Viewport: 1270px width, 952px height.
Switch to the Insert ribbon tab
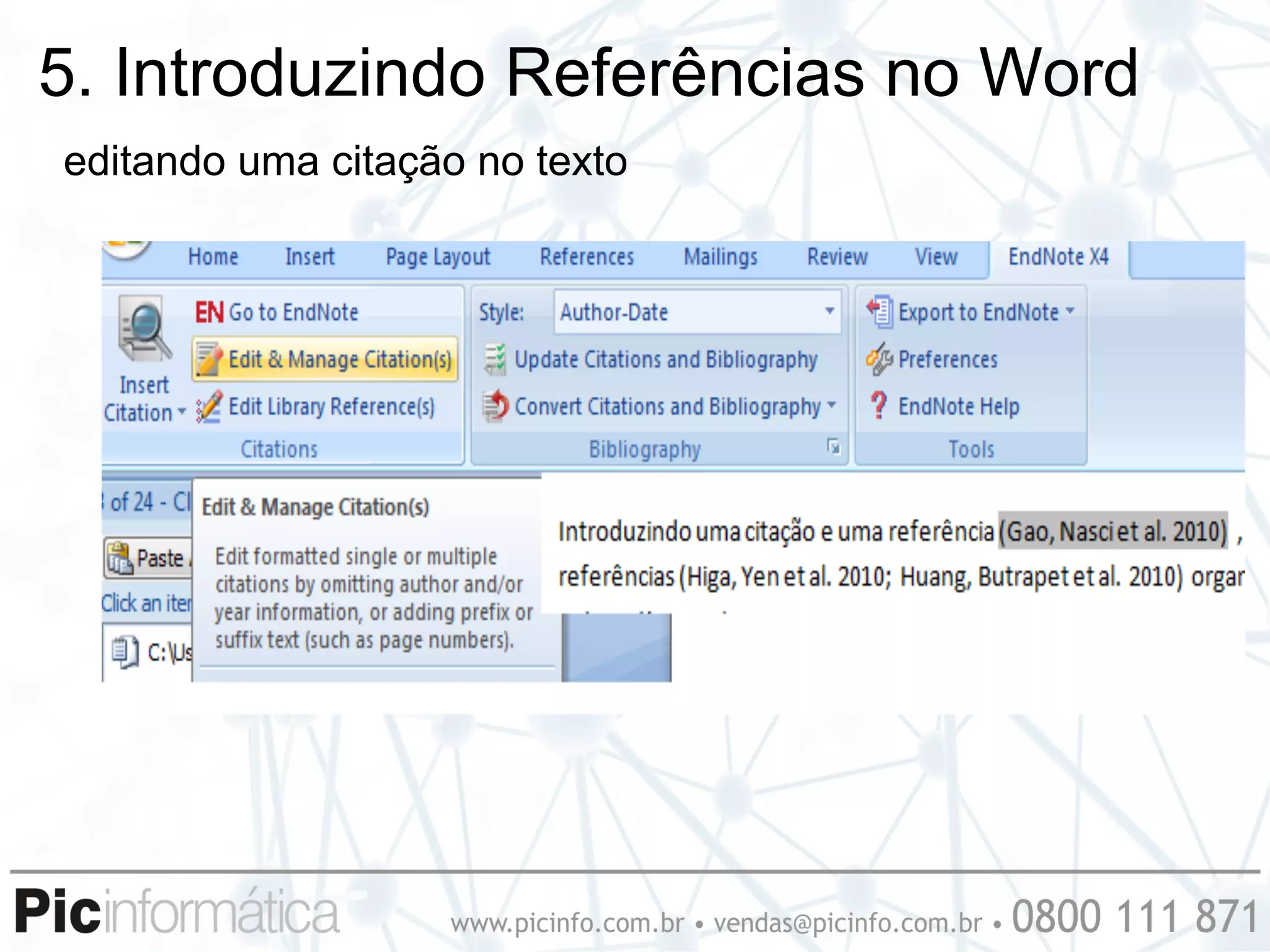(x=309, y=257)
